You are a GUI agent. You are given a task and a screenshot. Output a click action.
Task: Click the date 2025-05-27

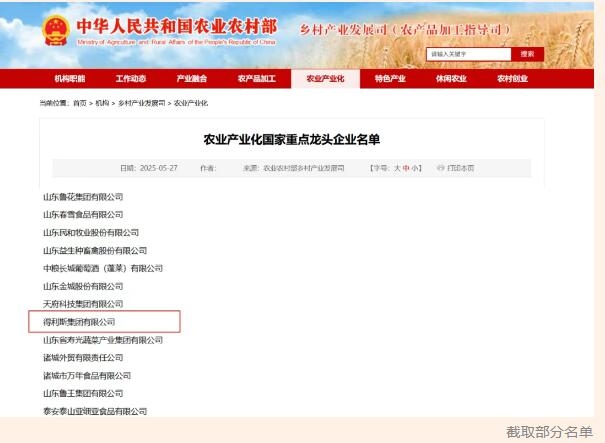(x=159, y=168)
